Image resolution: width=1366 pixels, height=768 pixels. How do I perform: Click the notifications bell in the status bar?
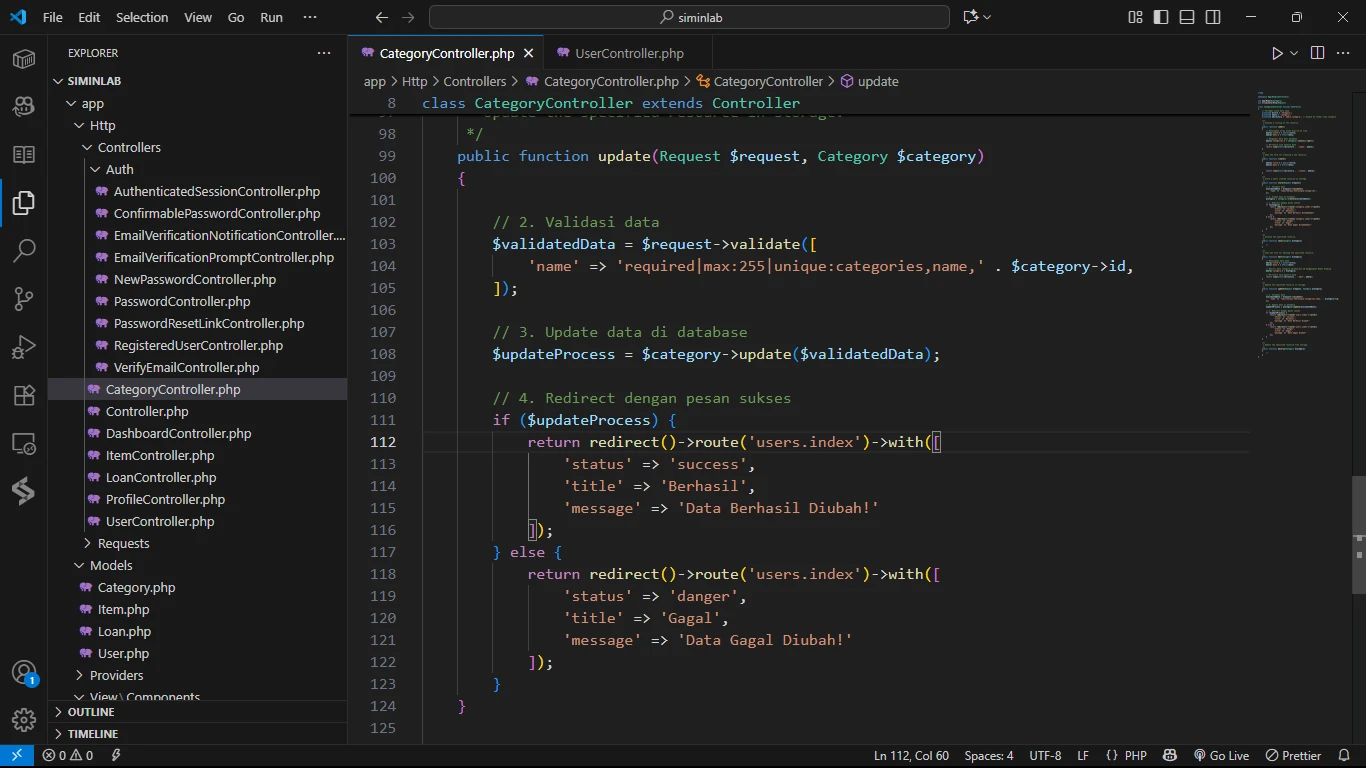point(1343,756)
